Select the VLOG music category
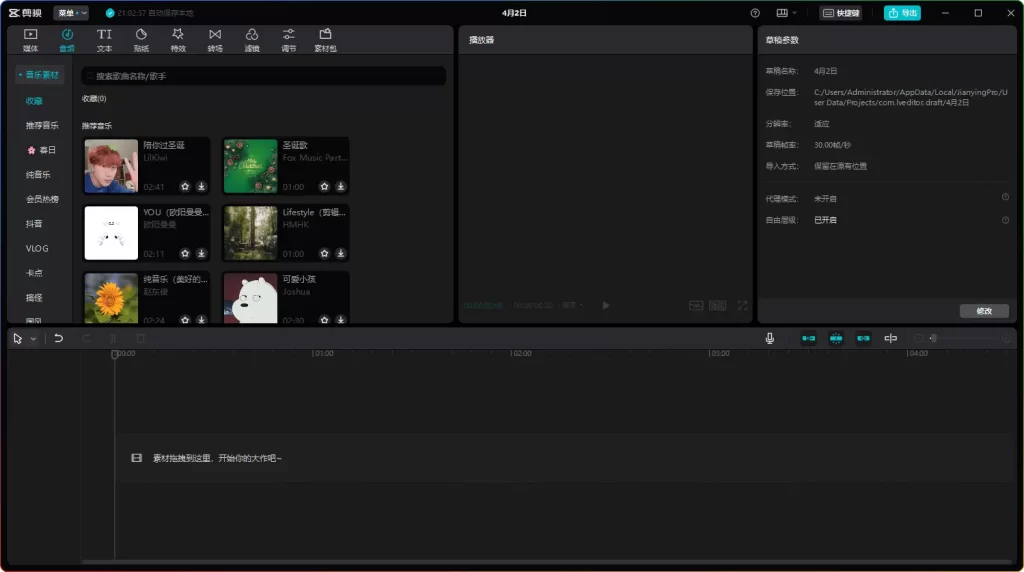Viewport: 1024px width, 572px height. click(x=37, y=249)
